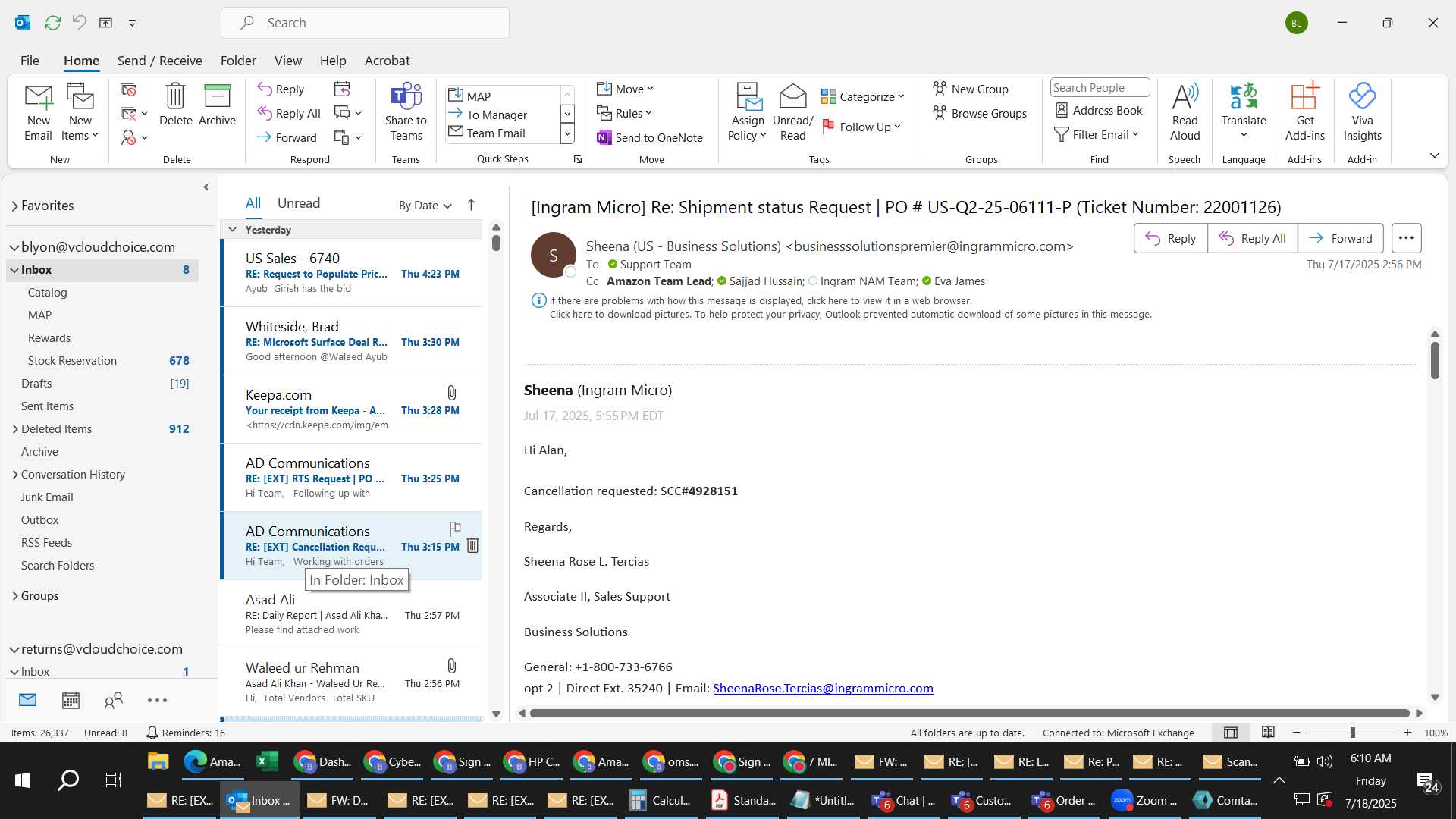This screenshot has height=819, width=1456.
Task: Switch to Normal view in status bar
Action: pyautogui.click(x=1231, y=733)
